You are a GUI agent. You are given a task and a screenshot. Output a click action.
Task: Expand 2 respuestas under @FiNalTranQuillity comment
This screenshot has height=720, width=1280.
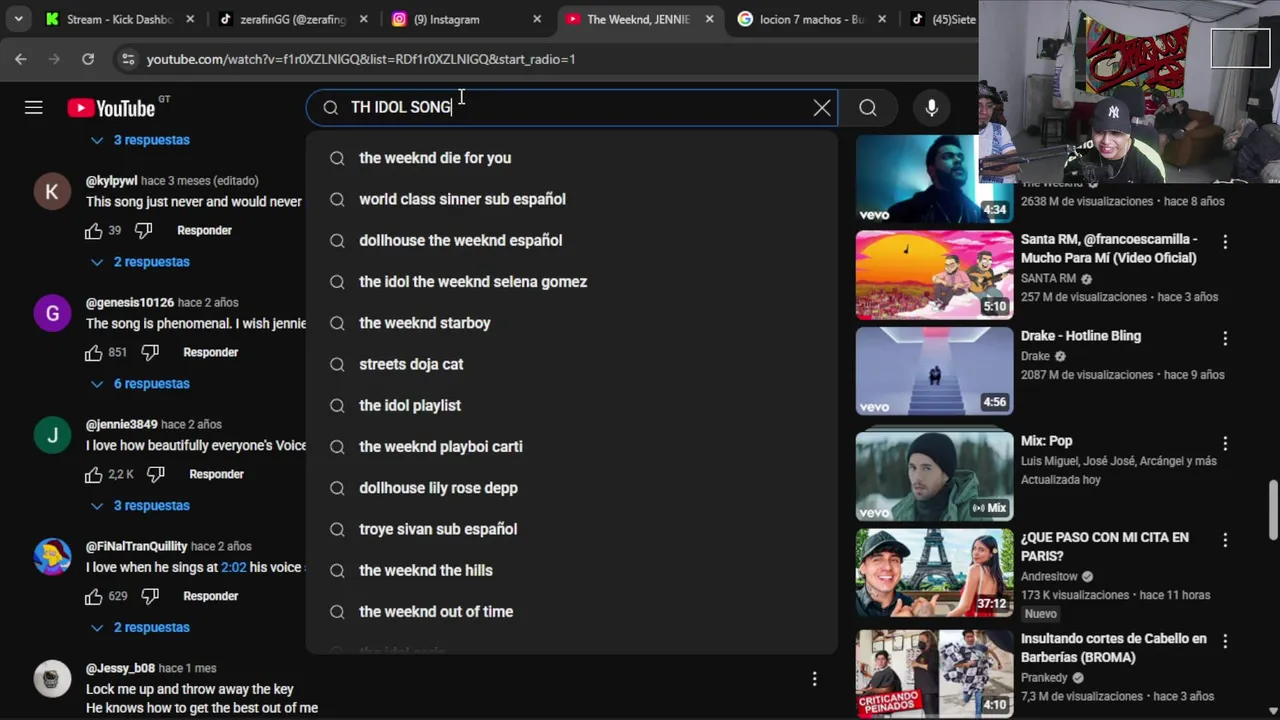(x=140, y=628)
